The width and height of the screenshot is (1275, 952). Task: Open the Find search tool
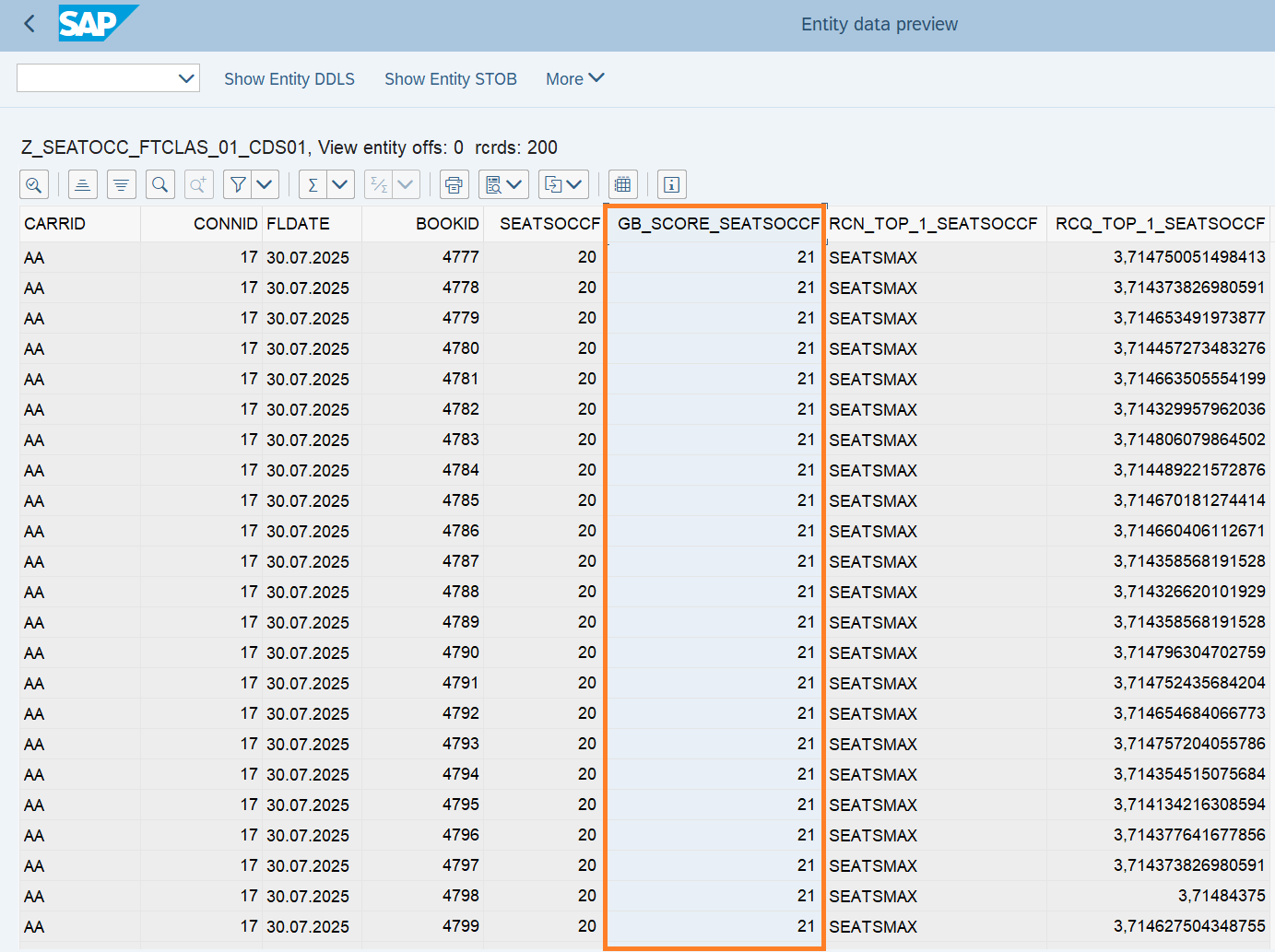pos(159,185)
